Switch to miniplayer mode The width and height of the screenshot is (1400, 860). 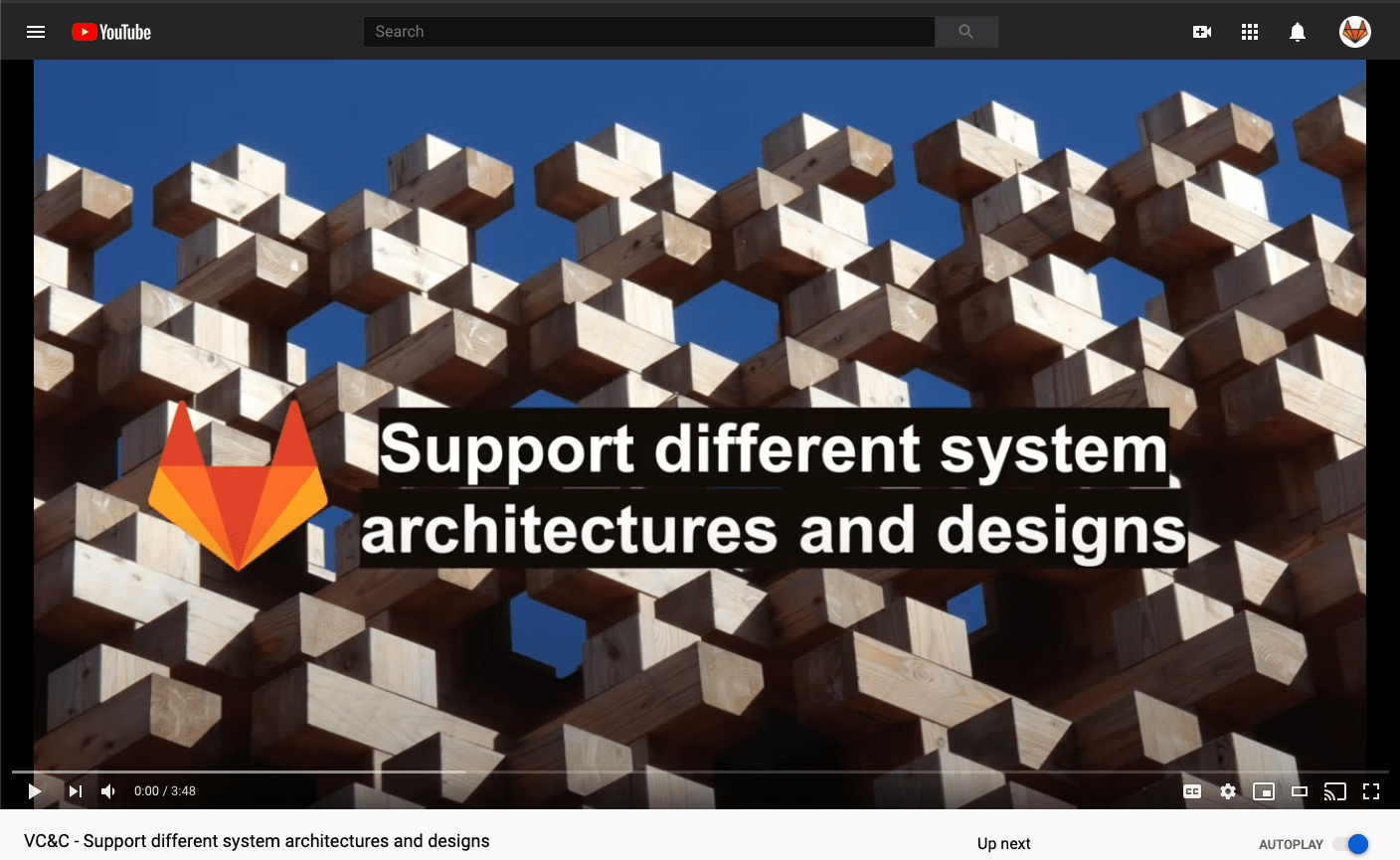pyautogui.click(x=1264, y=791)
